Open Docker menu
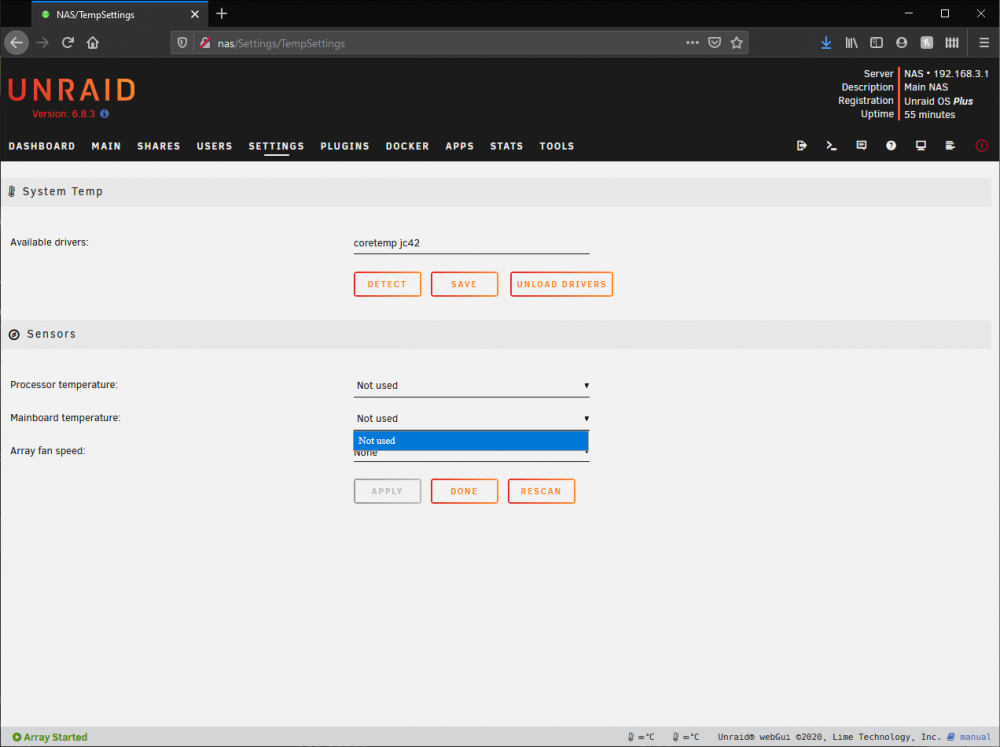 point(407,146)
